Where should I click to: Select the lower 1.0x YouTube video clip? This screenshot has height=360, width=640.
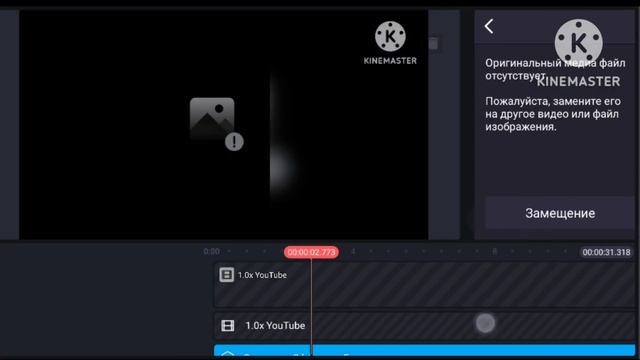(x=424, y=326)
